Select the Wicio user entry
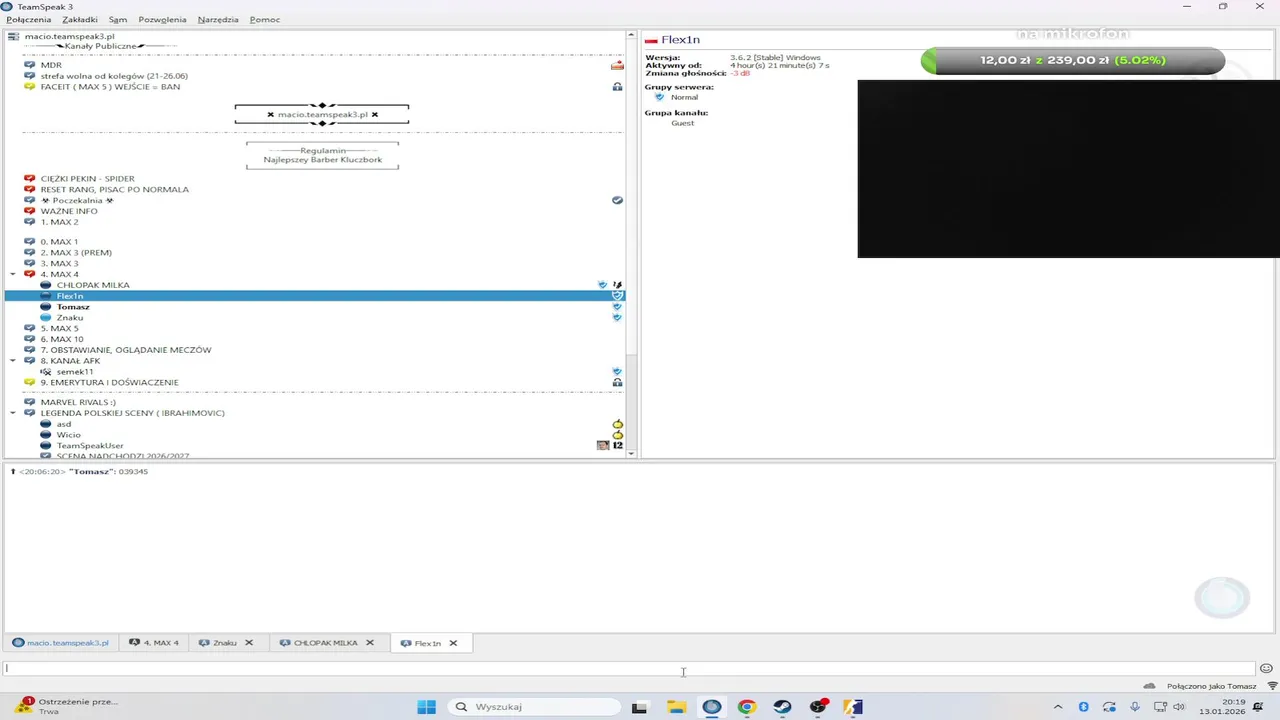Image resolution: width=1280 pixels, height=720 pixels. click(x=69, y=435)
